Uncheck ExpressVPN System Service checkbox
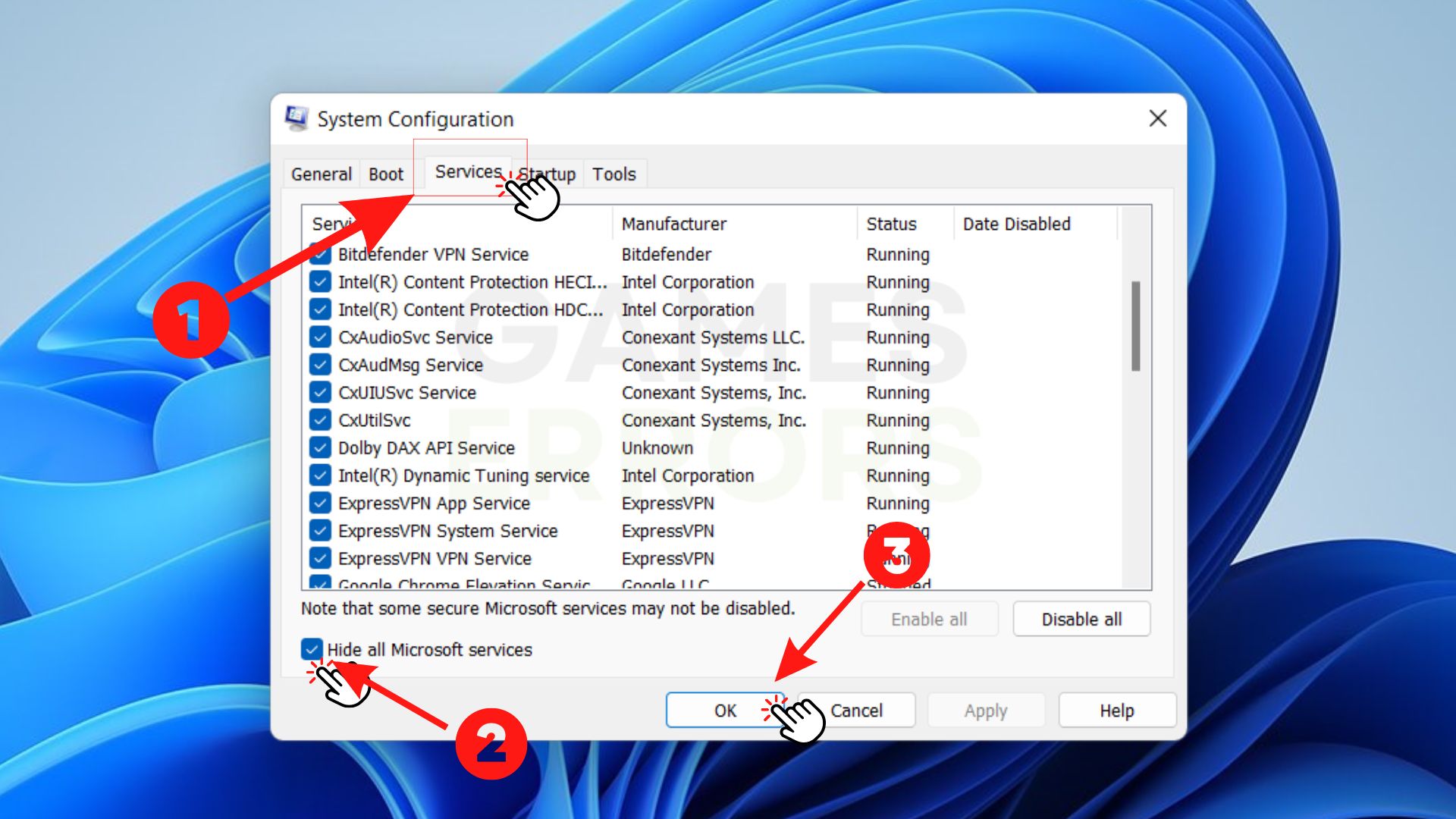This screenshot has width=1456, height=819. [320, 531]
